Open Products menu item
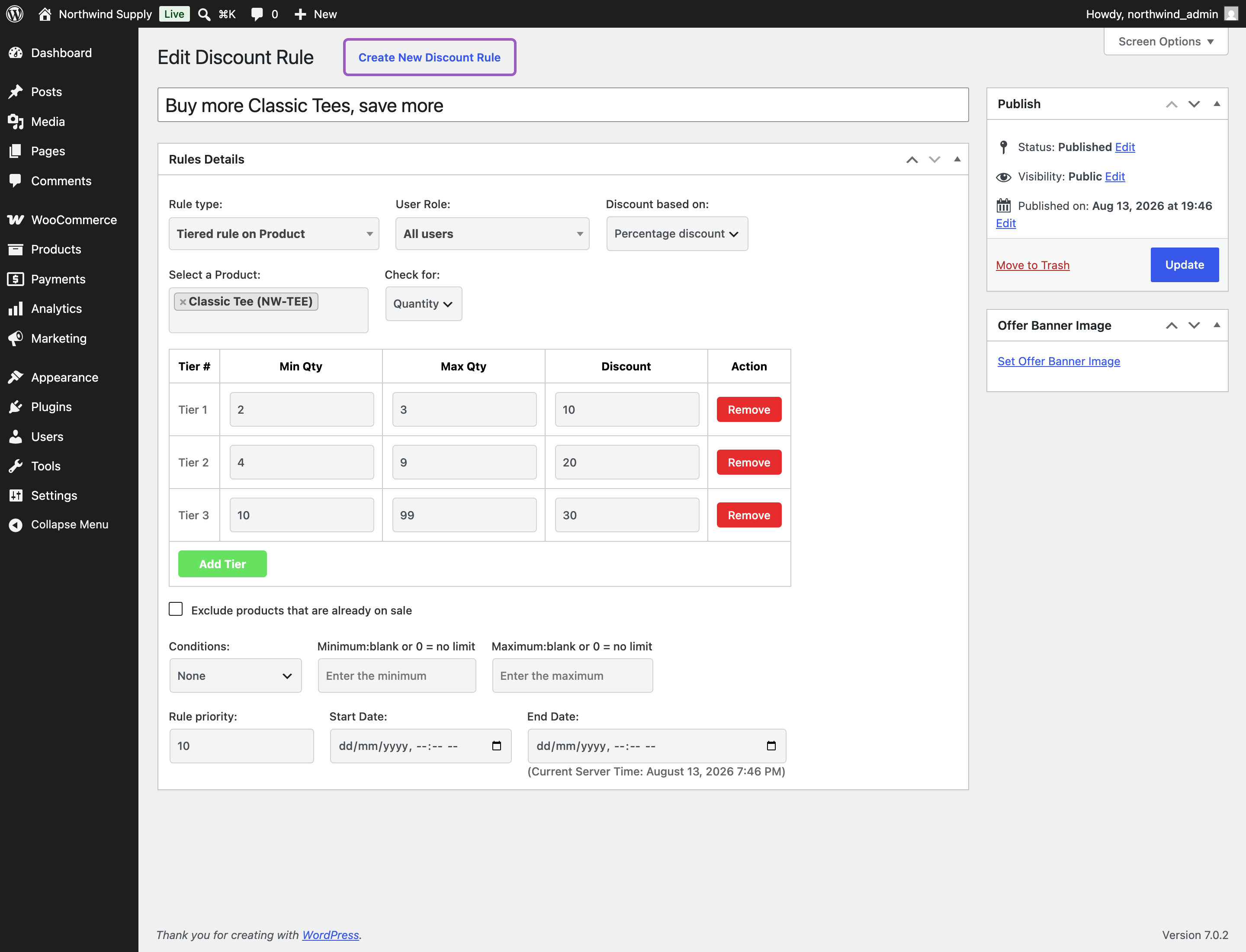Image resolution: width=1246 pixels, height=952 pixels. tap(69, 249)
